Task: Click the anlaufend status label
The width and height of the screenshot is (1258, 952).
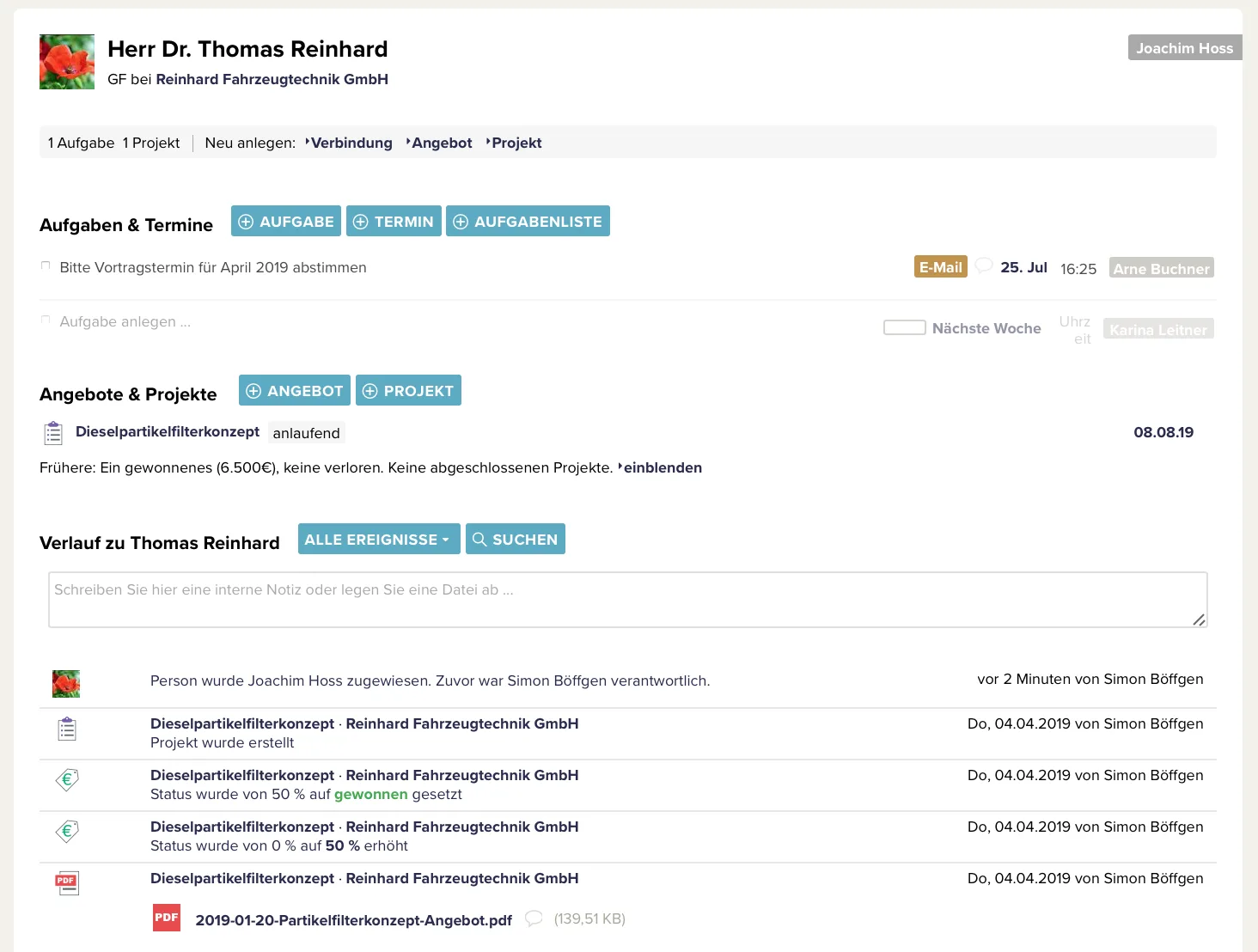Action: tap(307, 433)
